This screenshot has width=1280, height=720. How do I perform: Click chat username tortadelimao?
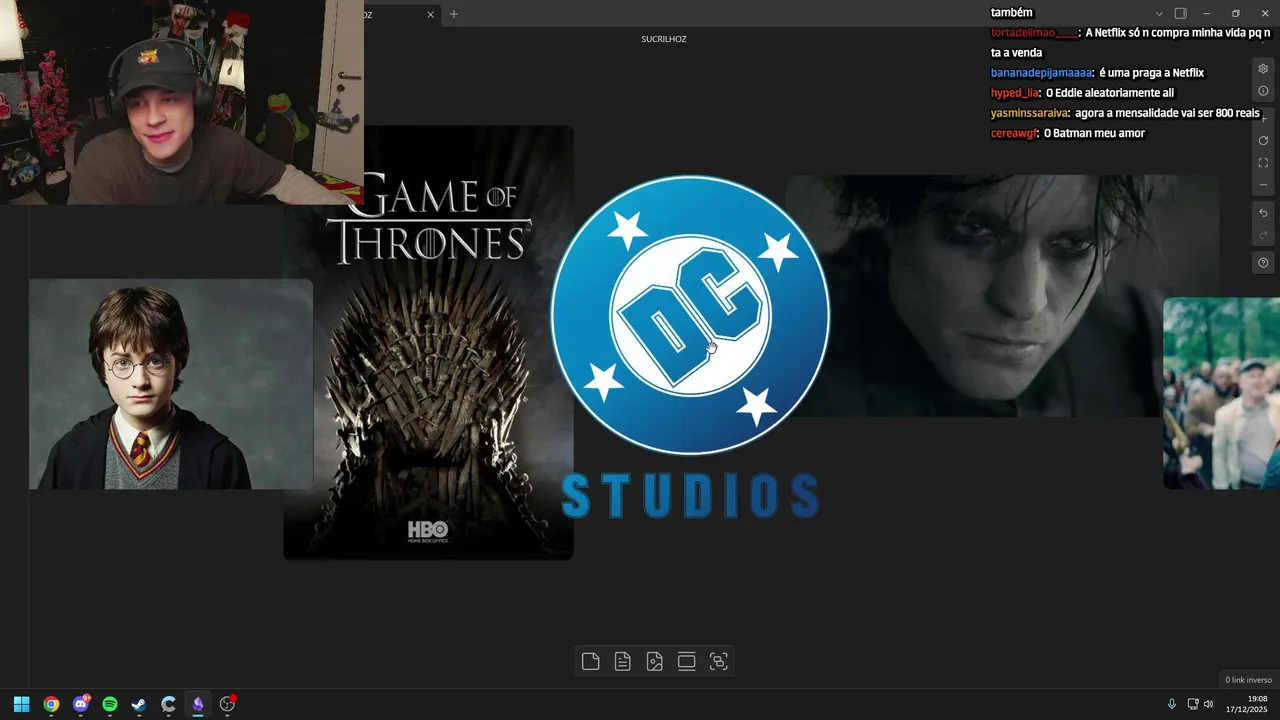click(1035, 33)
